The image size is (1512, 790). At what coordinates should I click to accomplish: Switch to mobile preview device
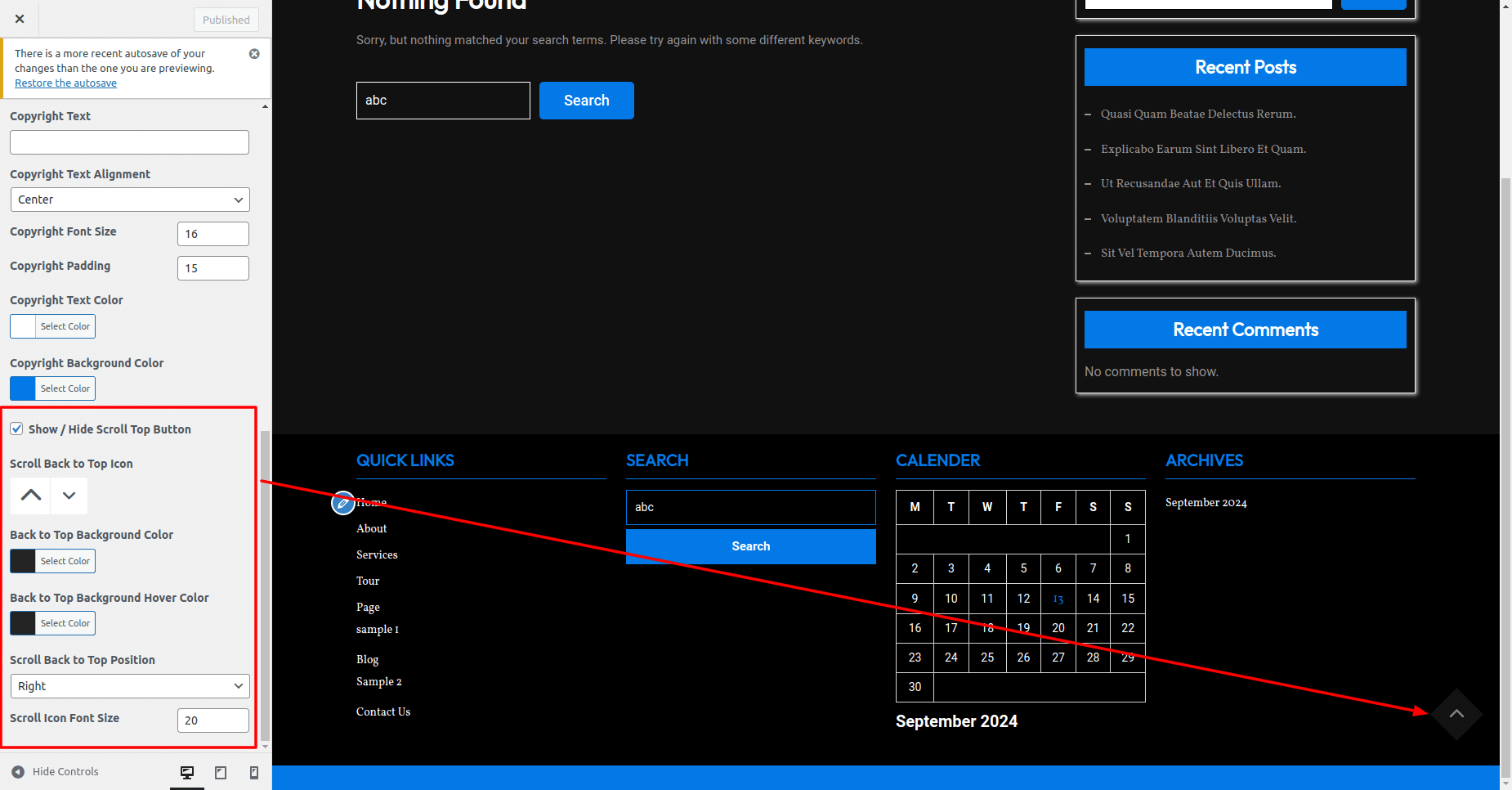[x=254, y=773]
